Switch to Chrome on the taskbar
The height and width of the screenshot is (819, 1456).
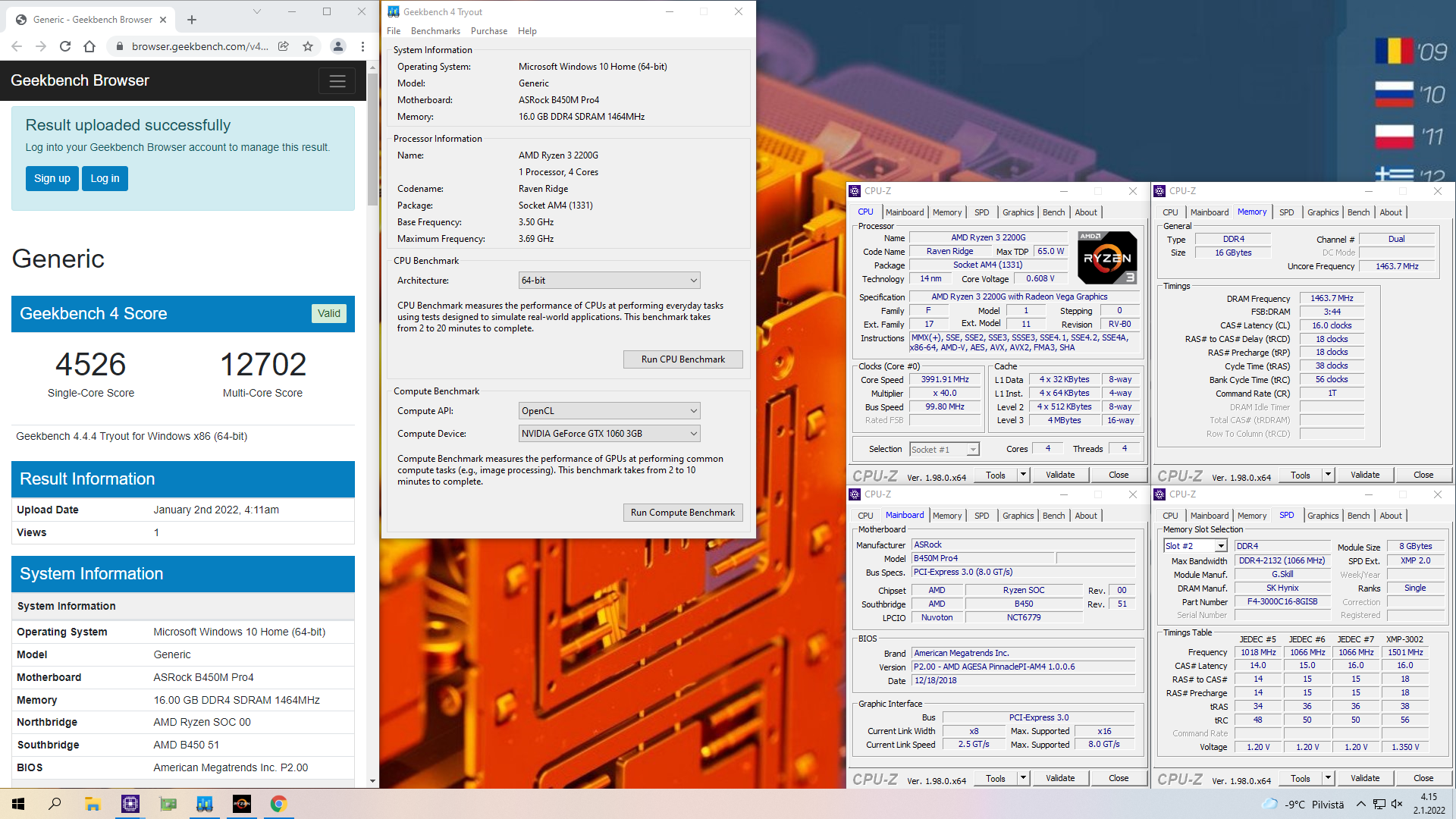pyautogui.click(x=279, y=804)
